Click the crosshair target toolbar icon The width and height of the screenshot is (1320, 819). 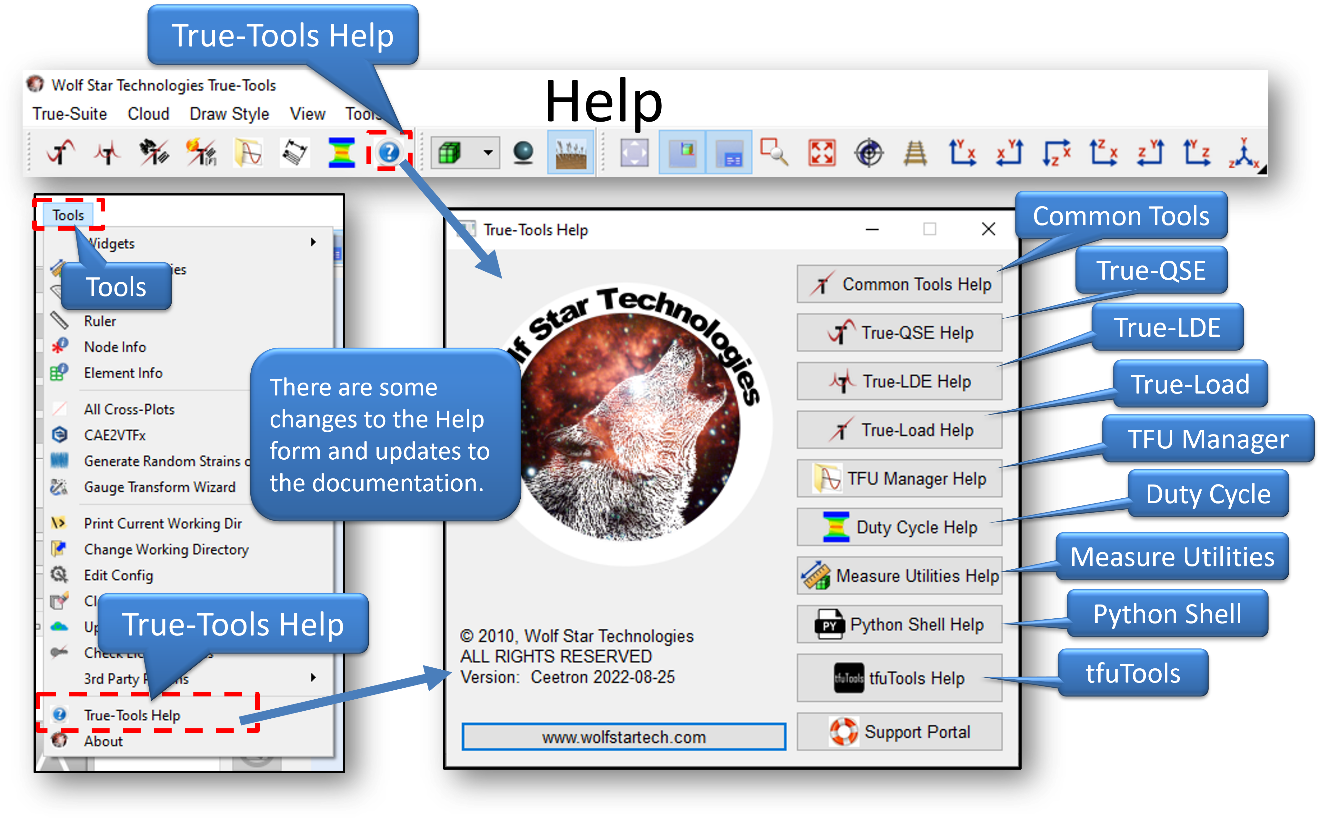pos(869,153)
